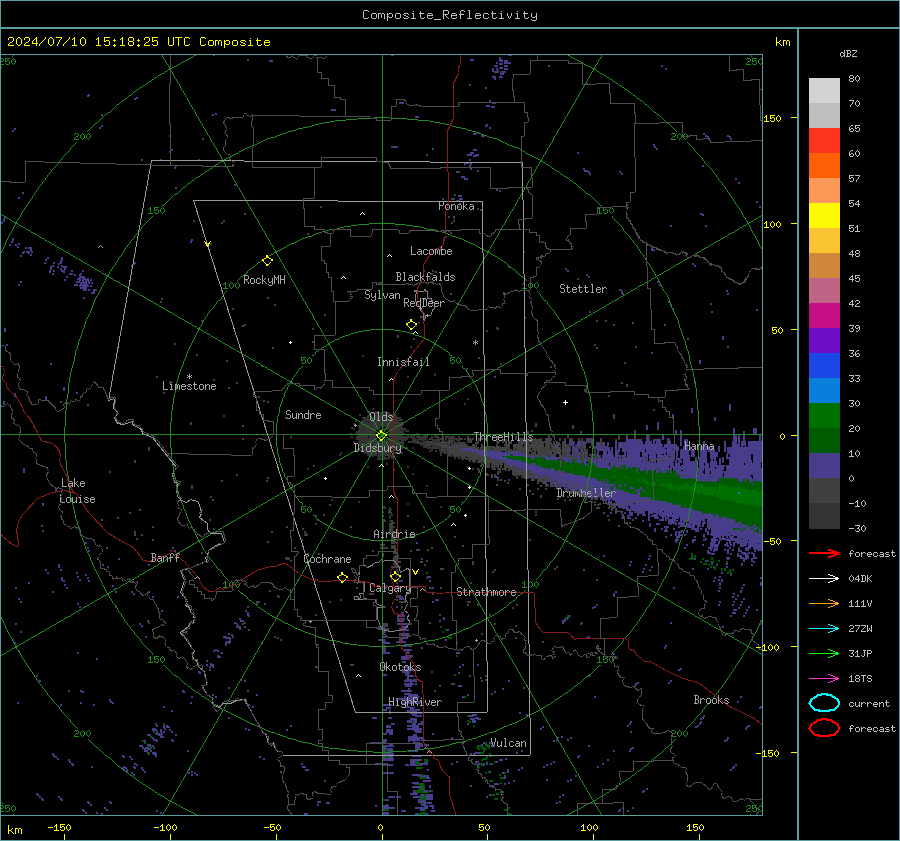Click the yellow V marker northeast of Calgary
This screenshot has height=841, width=900.
pyautogui.click(x=415, y=572)
